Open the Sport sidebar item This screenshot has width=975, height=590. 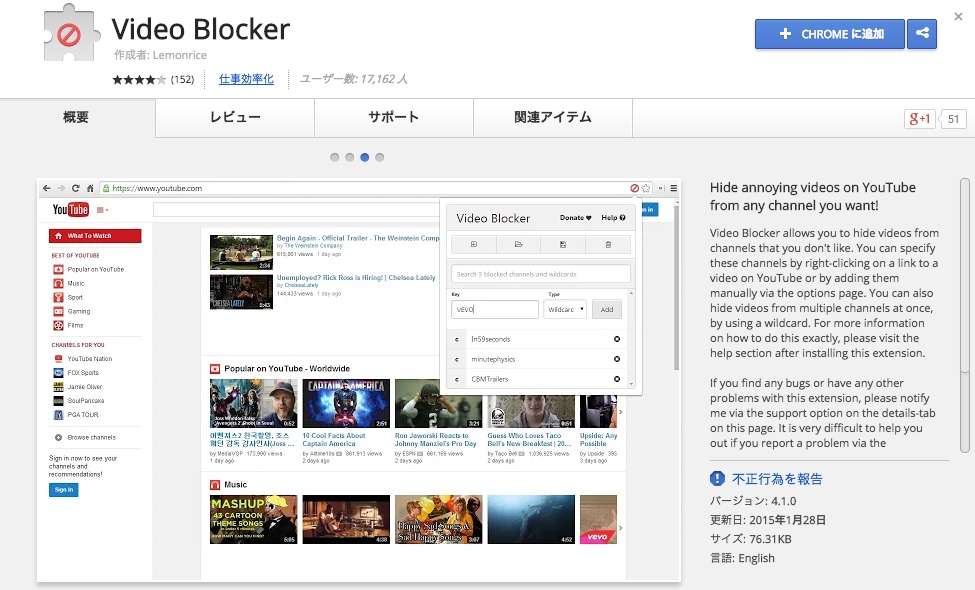click(x=68, y=297)
